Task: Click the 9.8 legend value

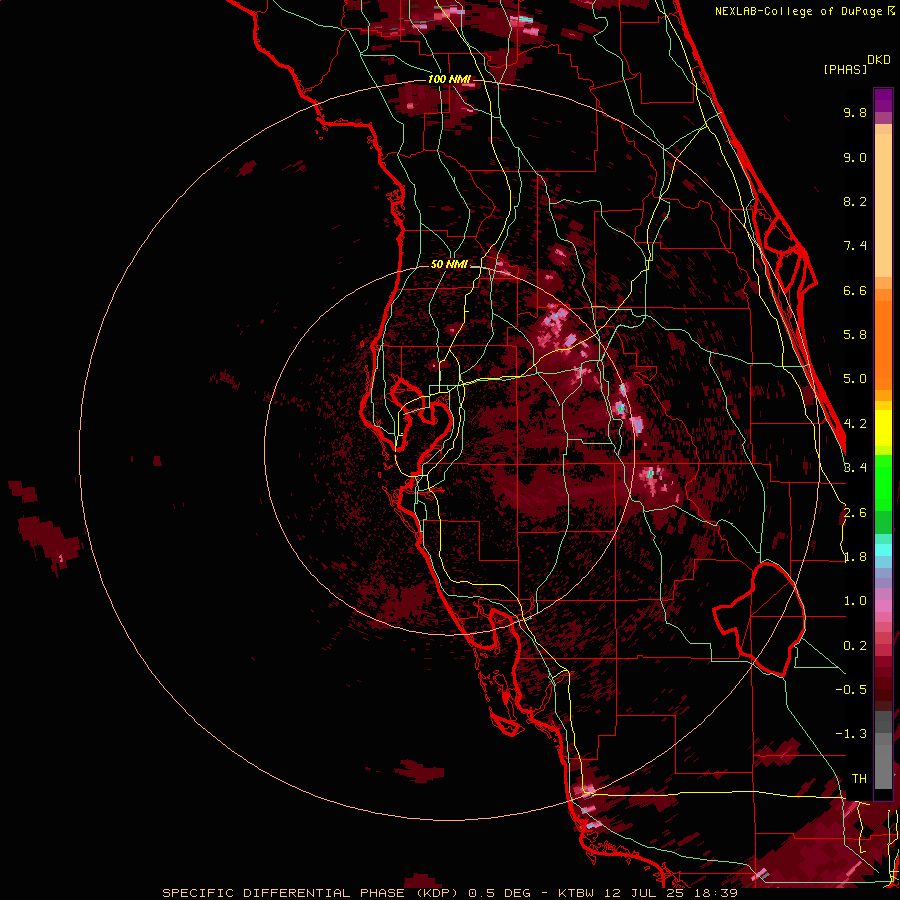Action: (855, 112)
